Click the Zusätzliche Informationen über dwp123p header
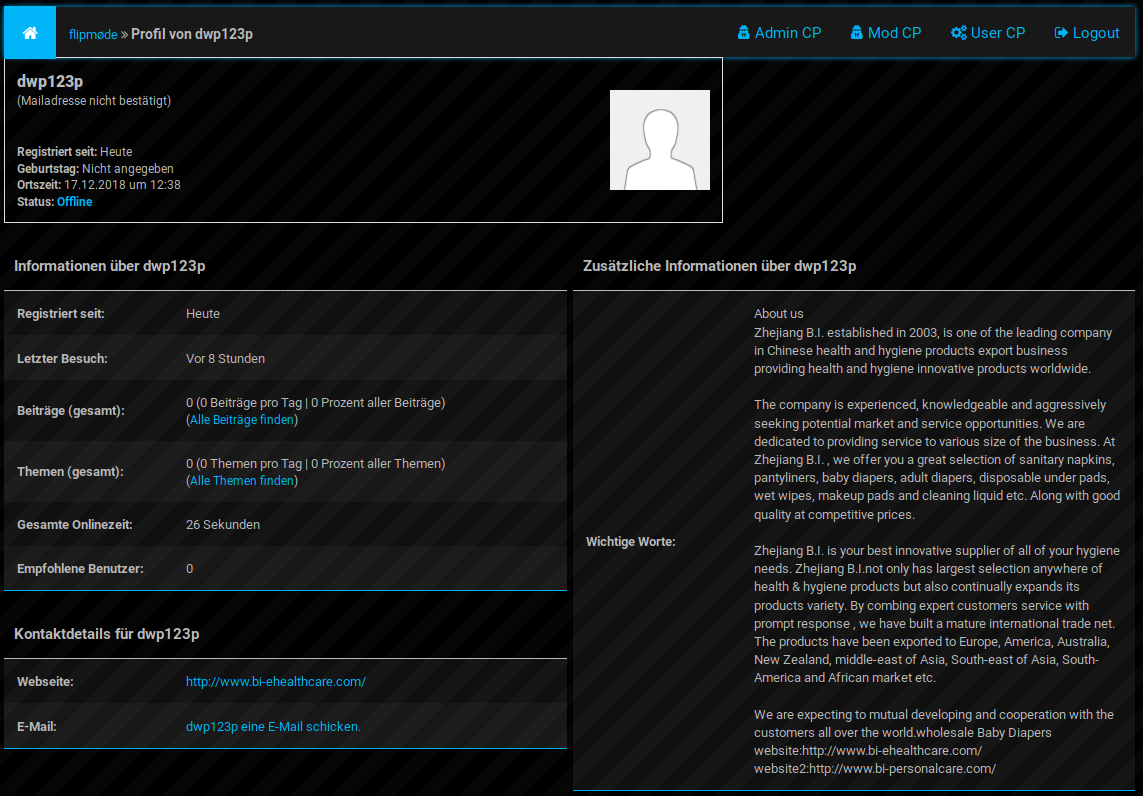 (x=720, y=266)
